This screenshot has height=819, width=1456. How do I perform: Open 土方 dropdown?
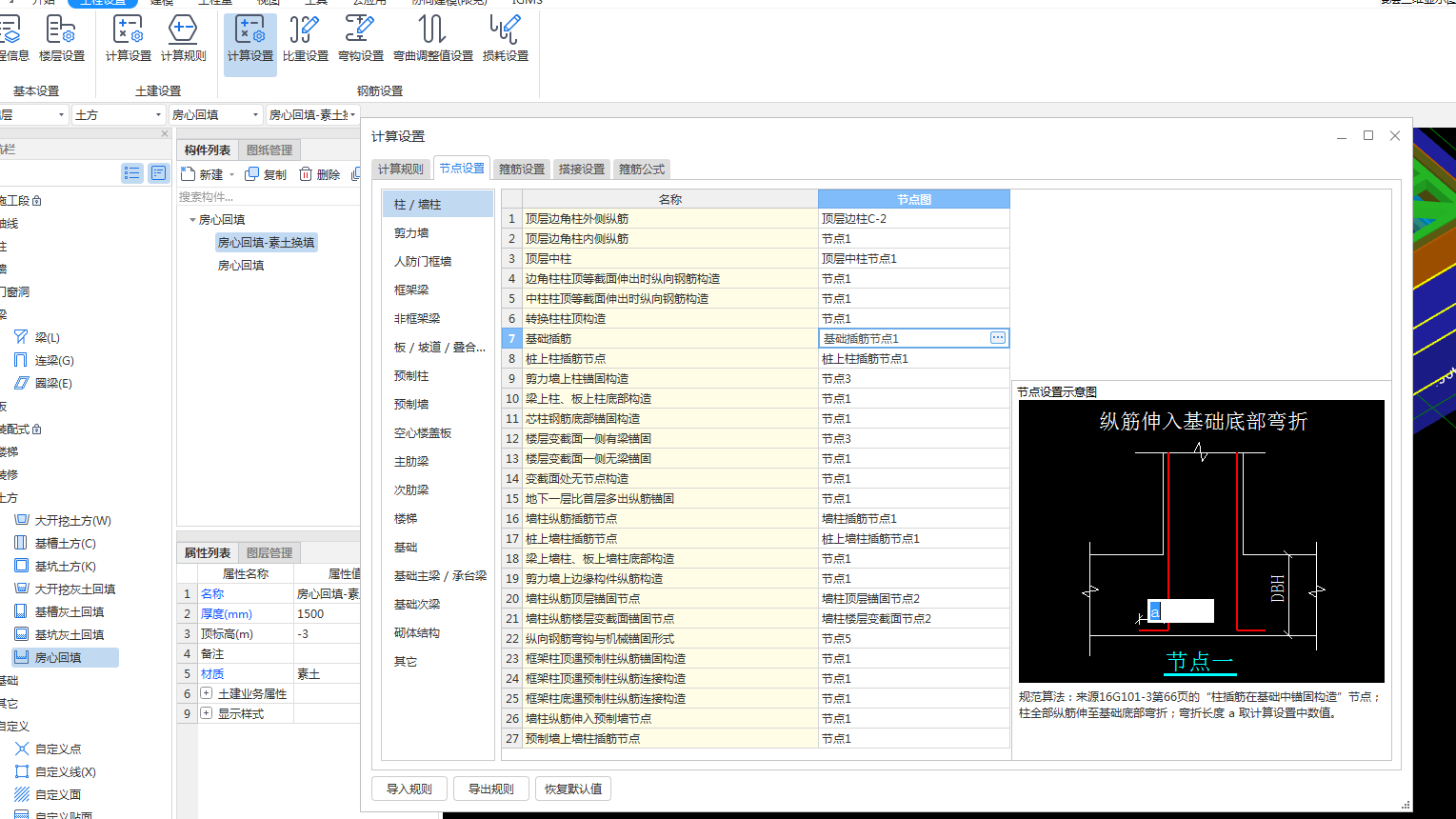pos(119,114)
